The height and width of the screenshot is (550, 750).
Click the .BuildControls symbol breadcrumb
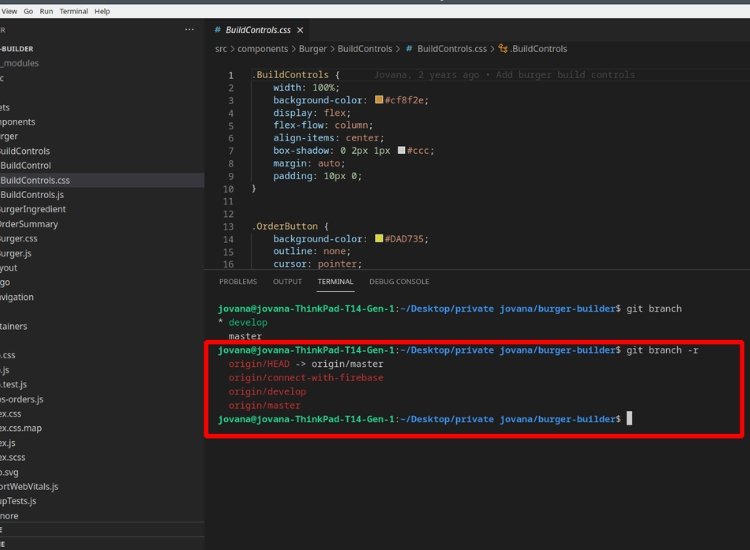(539, 49)
